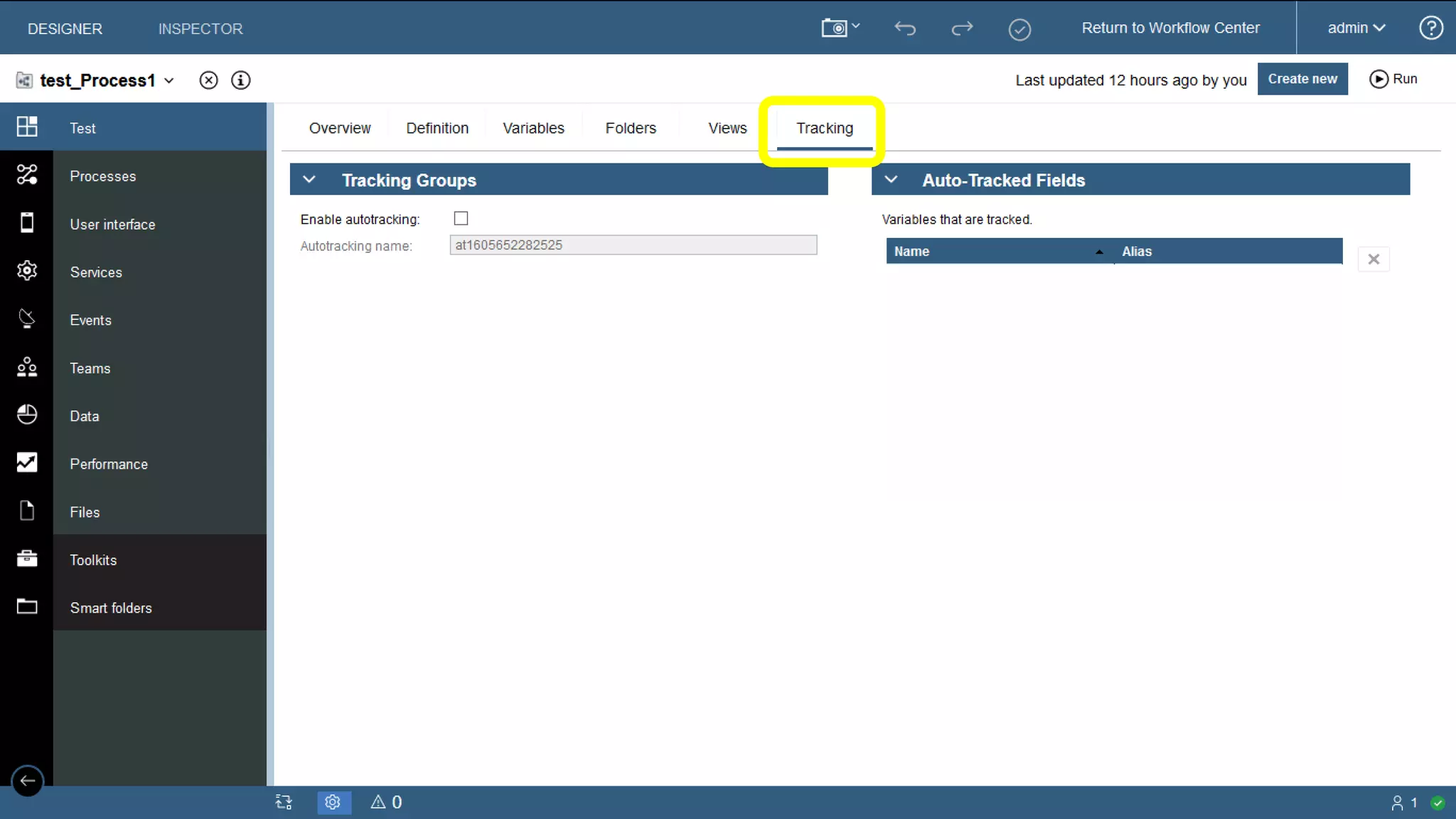The image size is (1456, 819).
Task: Collapse the Tracking Groups section
Action: (x=309, y=180)
